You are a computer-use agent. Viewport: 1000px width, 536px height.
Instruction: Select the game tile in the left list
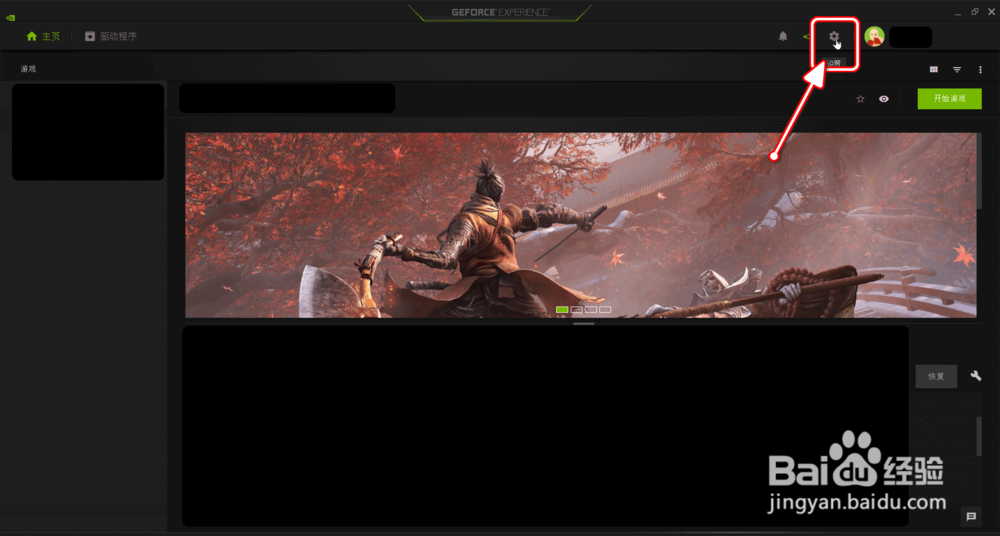coord(88,132)
